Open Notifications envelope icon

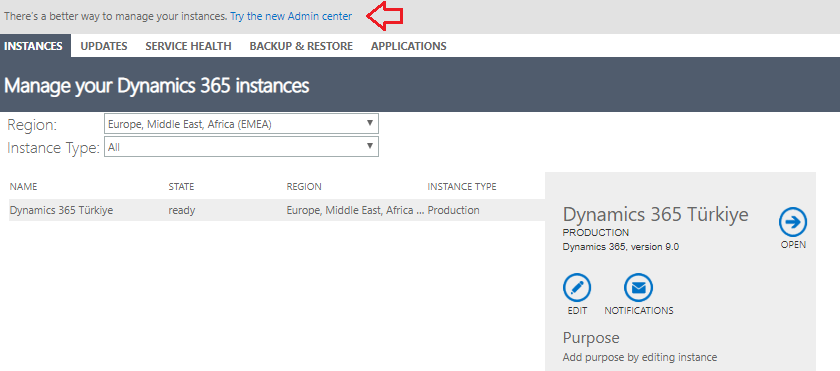pyautogui.click(x=639, y=288)
